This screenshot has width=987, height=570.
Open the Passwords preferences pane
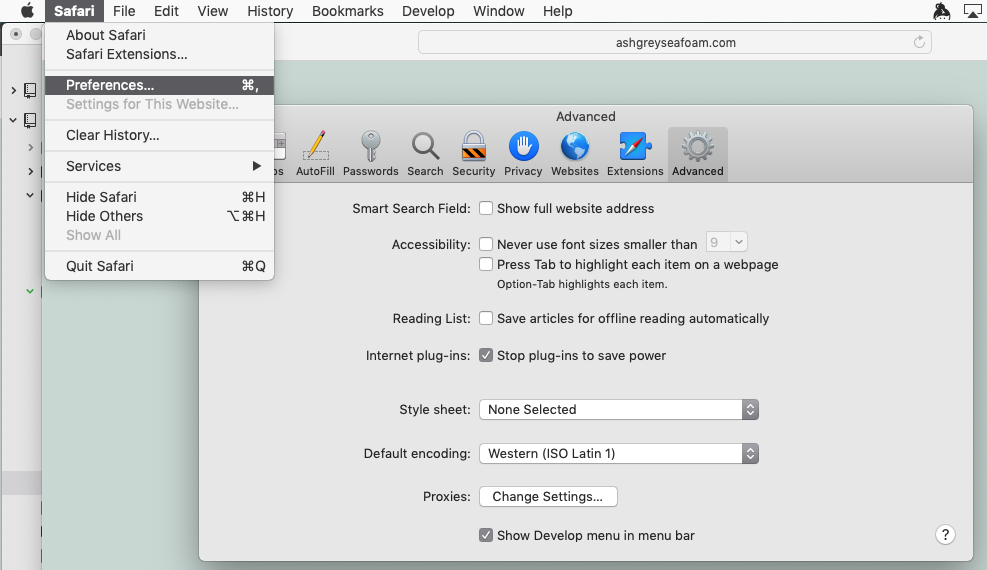[x=371, y=154]
